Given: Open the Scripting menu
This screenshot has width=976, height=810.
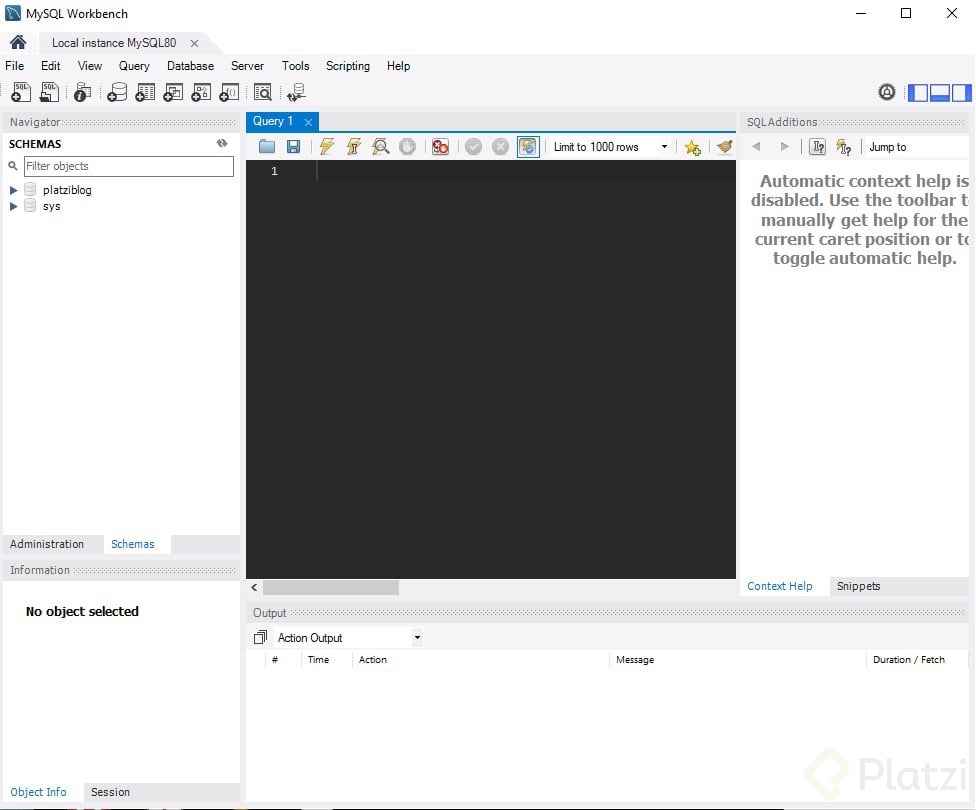Looking at the screenshot, I should click(347, 66).
